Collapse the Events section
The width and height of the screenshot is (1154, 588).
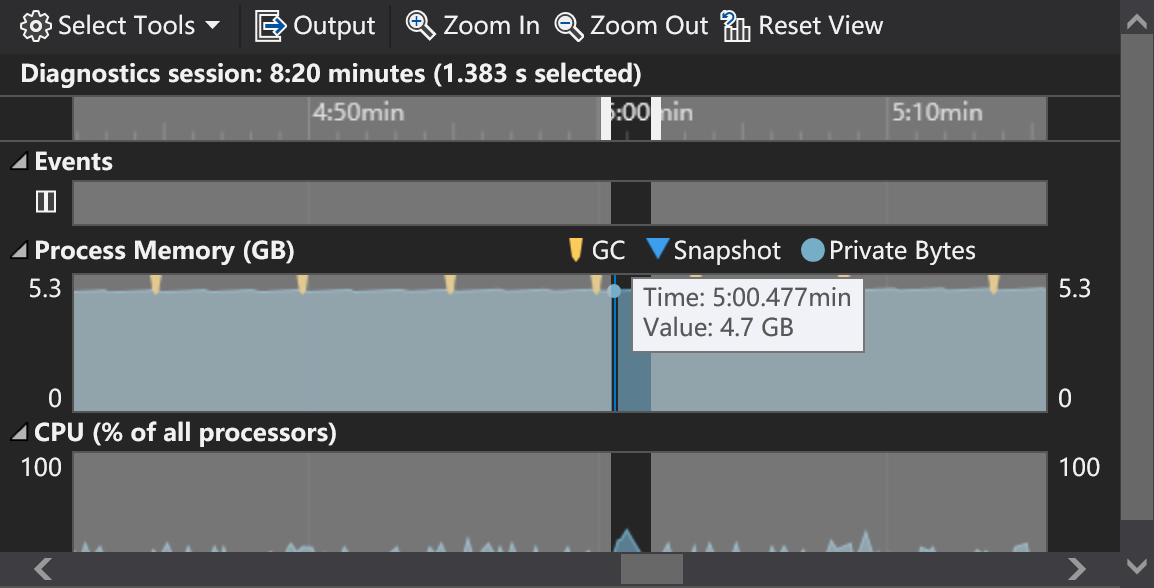[x=20, y=161]
